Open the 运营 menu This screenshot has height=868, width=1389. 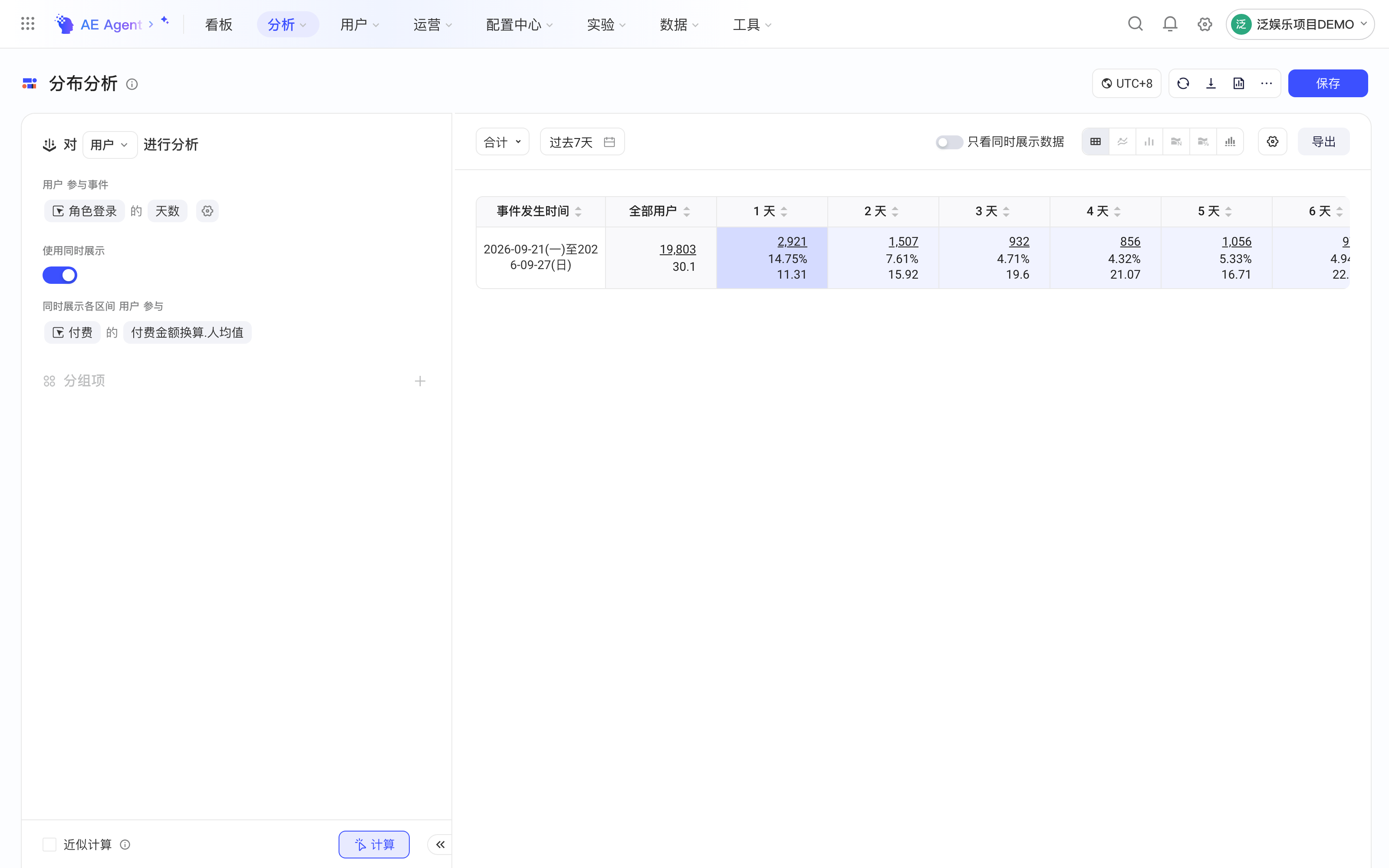coord(433,24)
